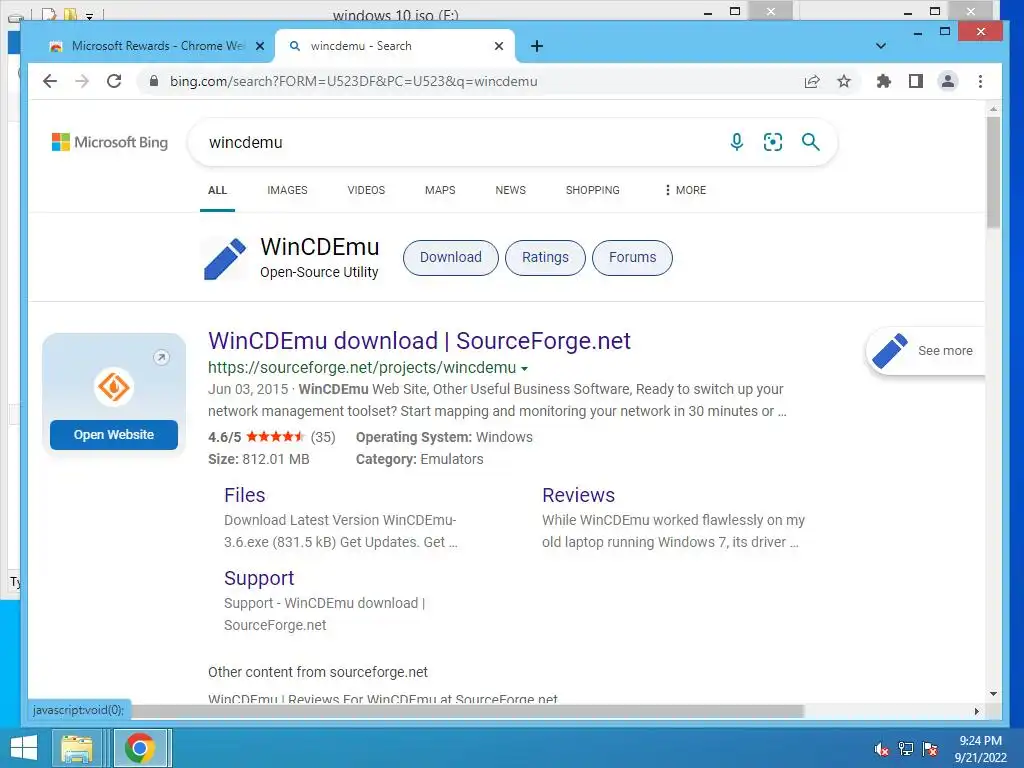Close the Microsoft Rewards tab
The width and height of the screenshot is (1024, 768).
[x=260, y=46]
